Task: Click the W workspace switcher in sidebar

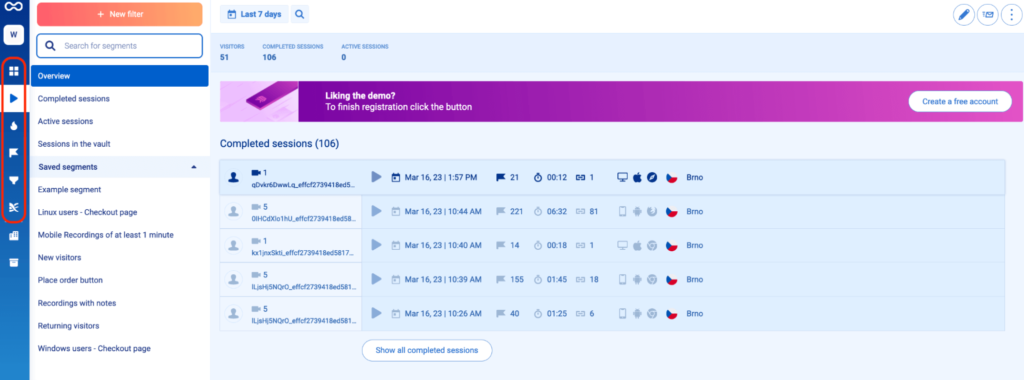Action: pyautogui.click(x=14, y=35)
